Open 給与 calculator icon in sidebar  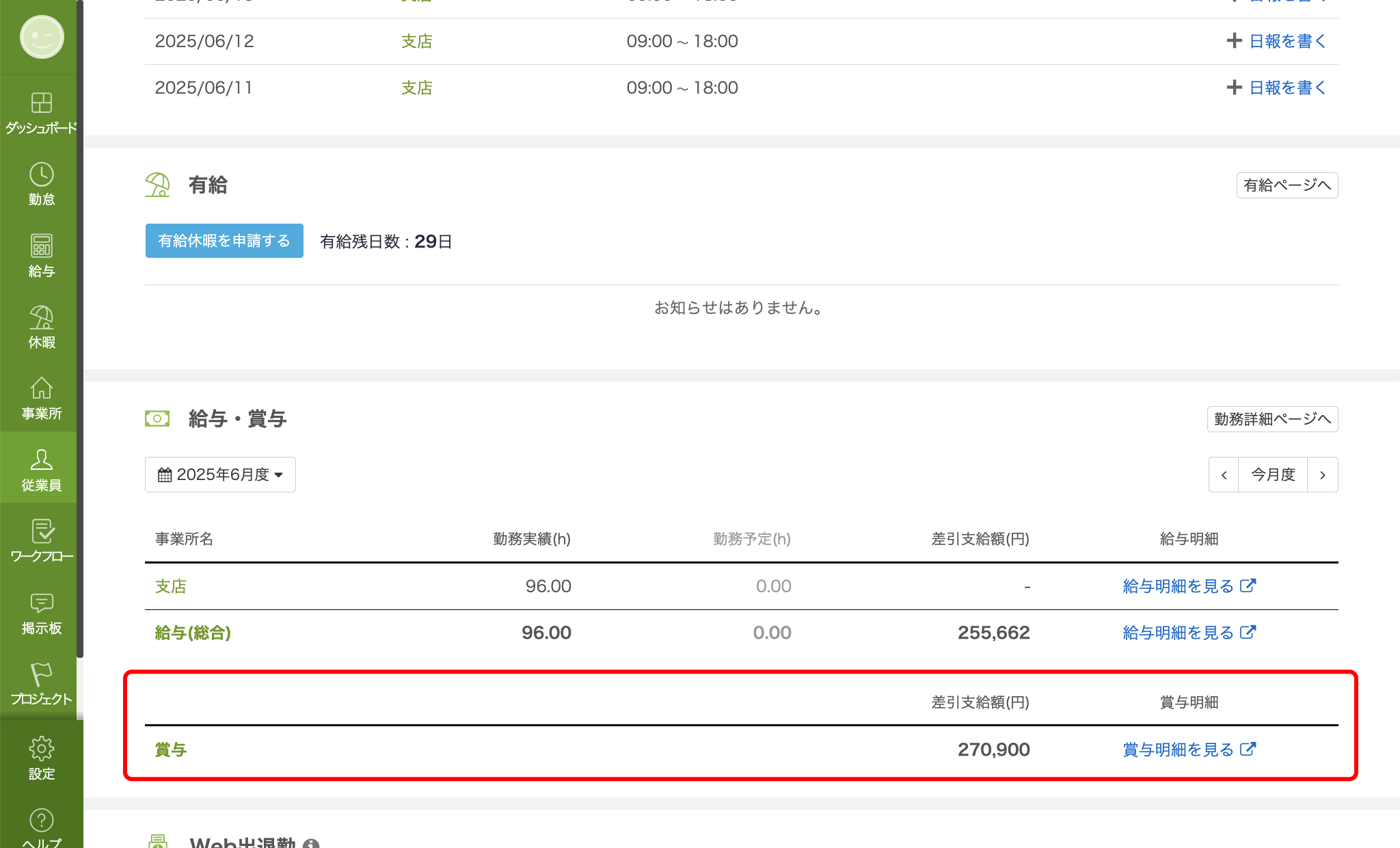[41, 246]
